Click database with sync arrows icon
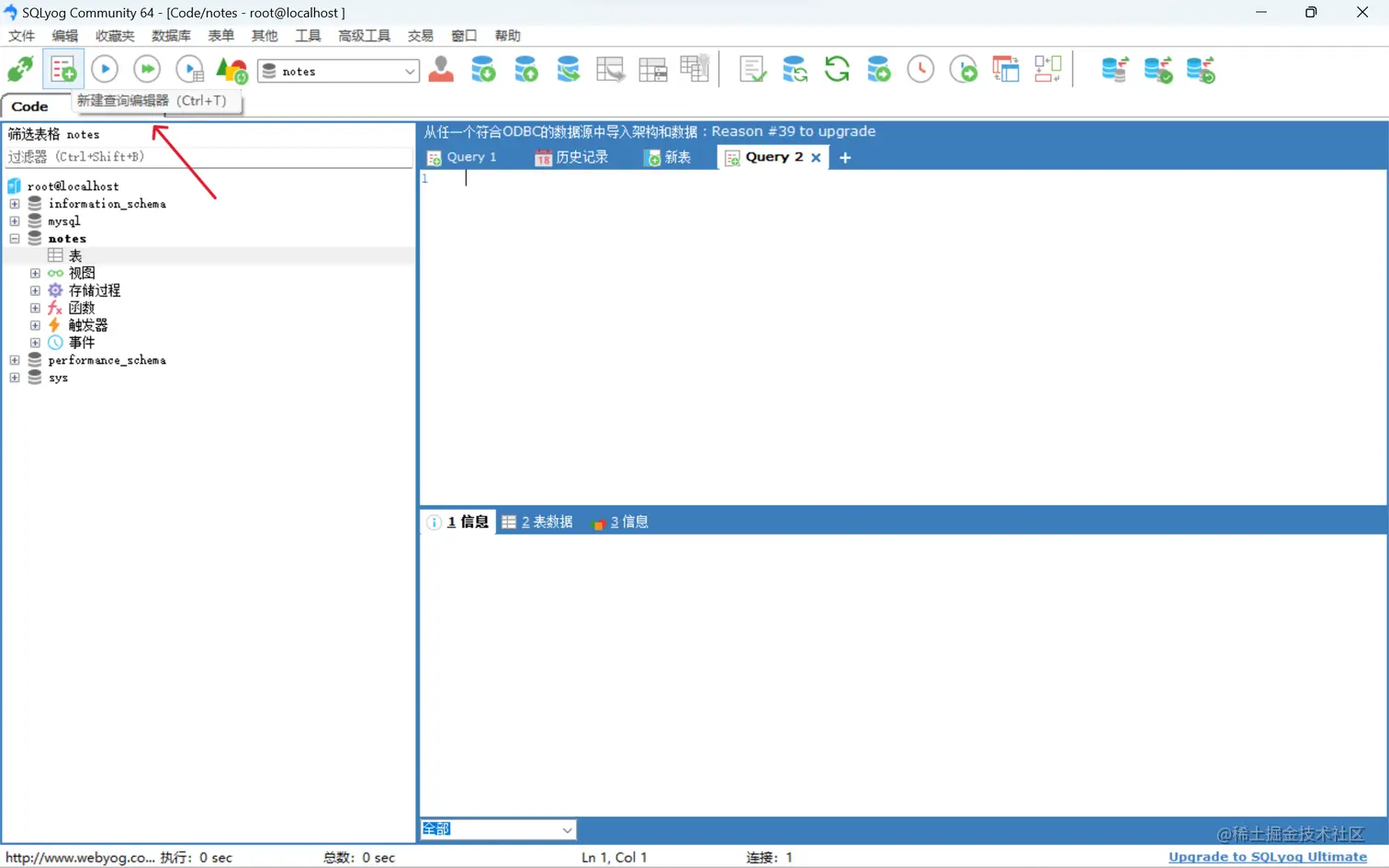 pyautogui.click(x=795, y=70)
